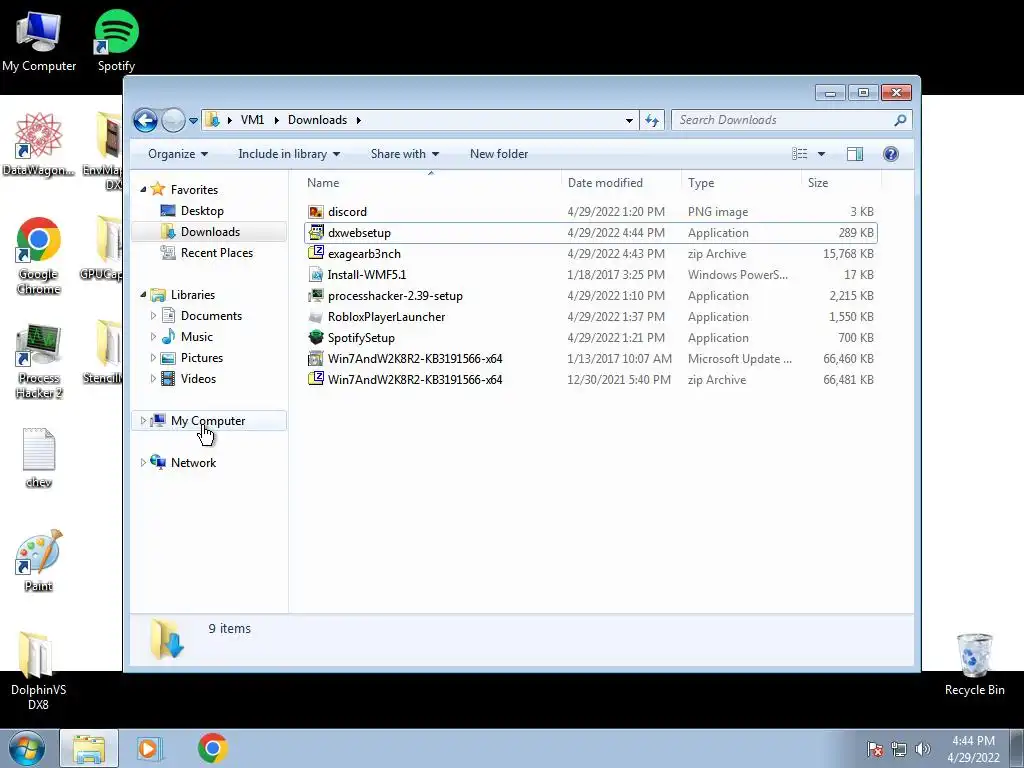This screenshot has width=1024, height=768.
Task: Select the Win7AndW2K8R2 Microsoft Update file icon
Action: click(x=316, y=359)
